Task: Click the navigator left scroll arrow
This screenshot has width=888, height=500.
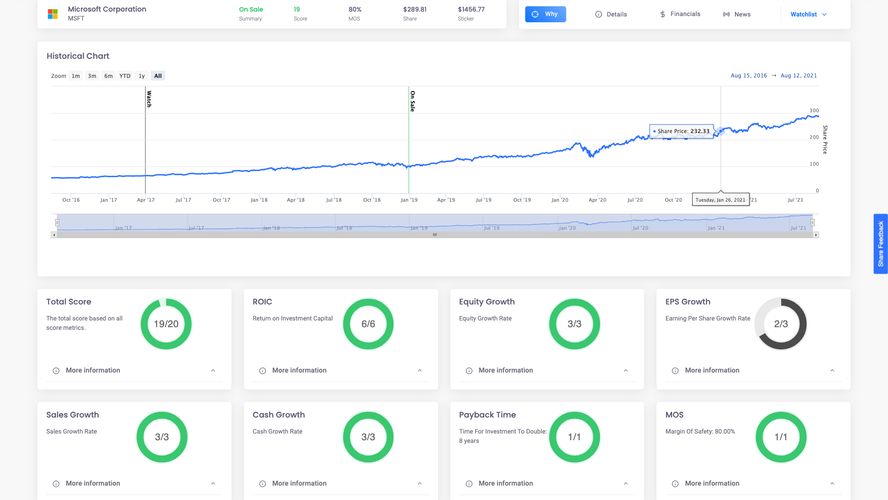Action: [x=55, y=235]
